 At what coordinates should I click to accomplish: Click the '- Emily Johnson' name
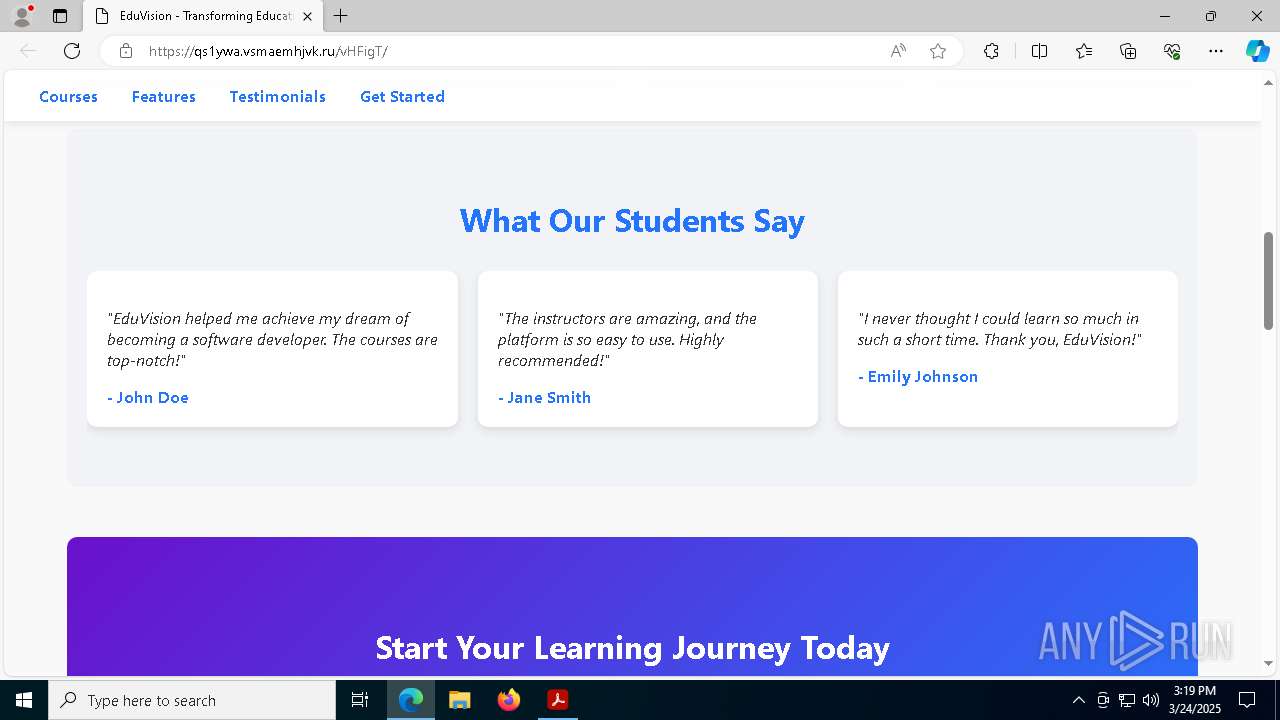tap(918, 376)
